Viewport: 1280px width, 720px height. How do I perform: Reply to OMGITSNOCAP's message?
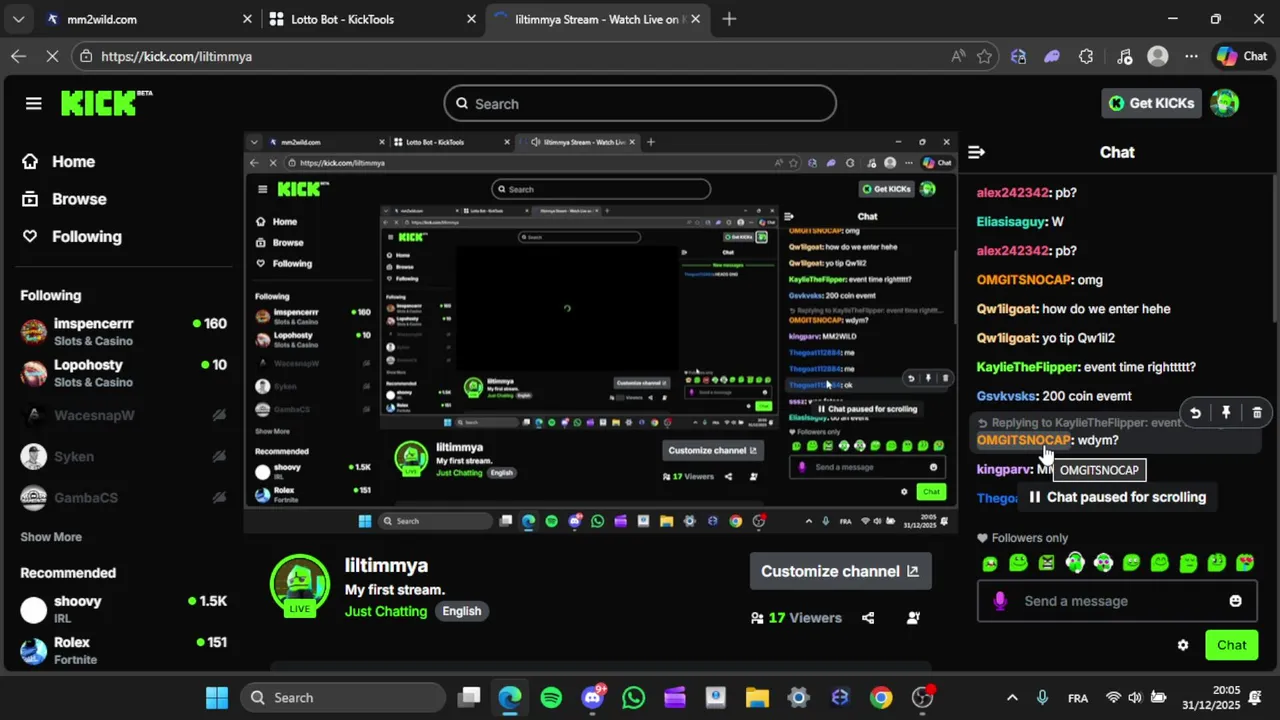(1195, 412)
